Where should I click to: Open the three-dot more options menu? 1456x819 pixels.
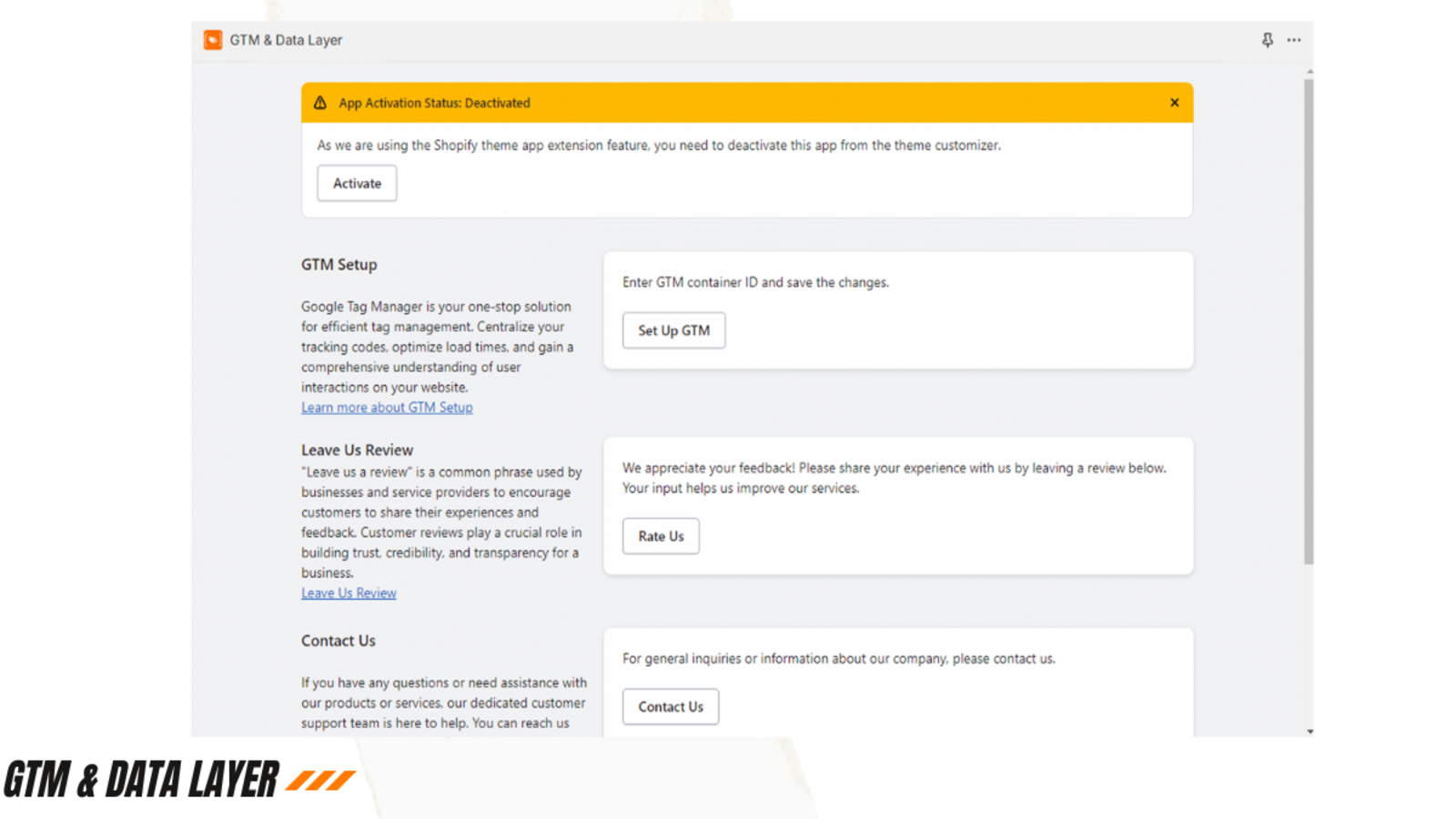click(x=1294, y=40)
